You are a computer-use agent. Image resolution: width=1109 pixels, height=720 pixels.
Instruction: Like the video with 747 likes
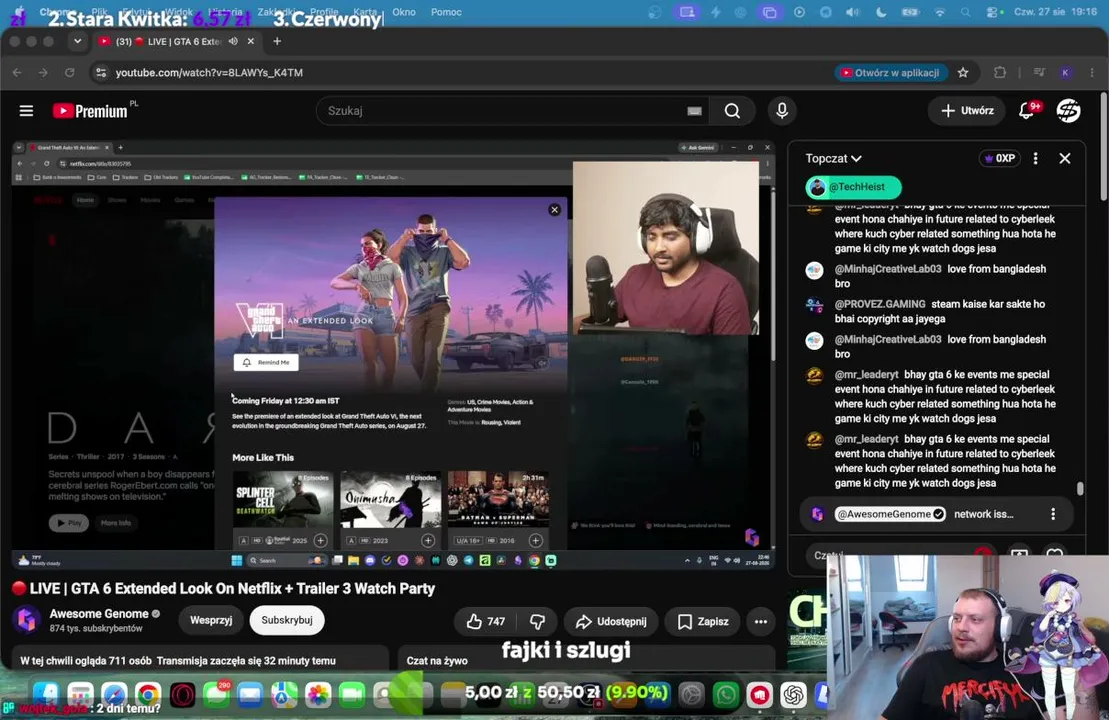486,621
